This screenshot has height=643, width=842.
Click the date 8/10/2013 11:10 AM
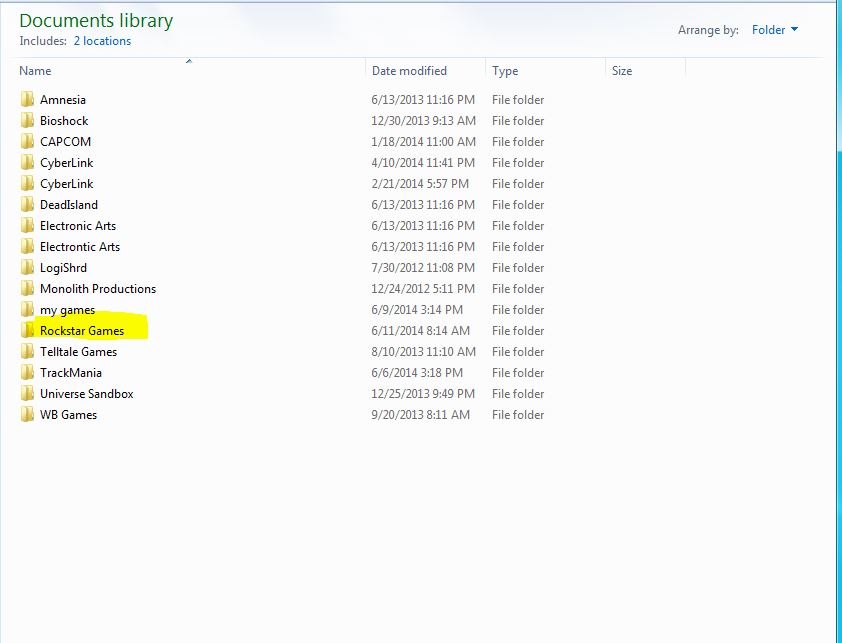tap(423, 351)
